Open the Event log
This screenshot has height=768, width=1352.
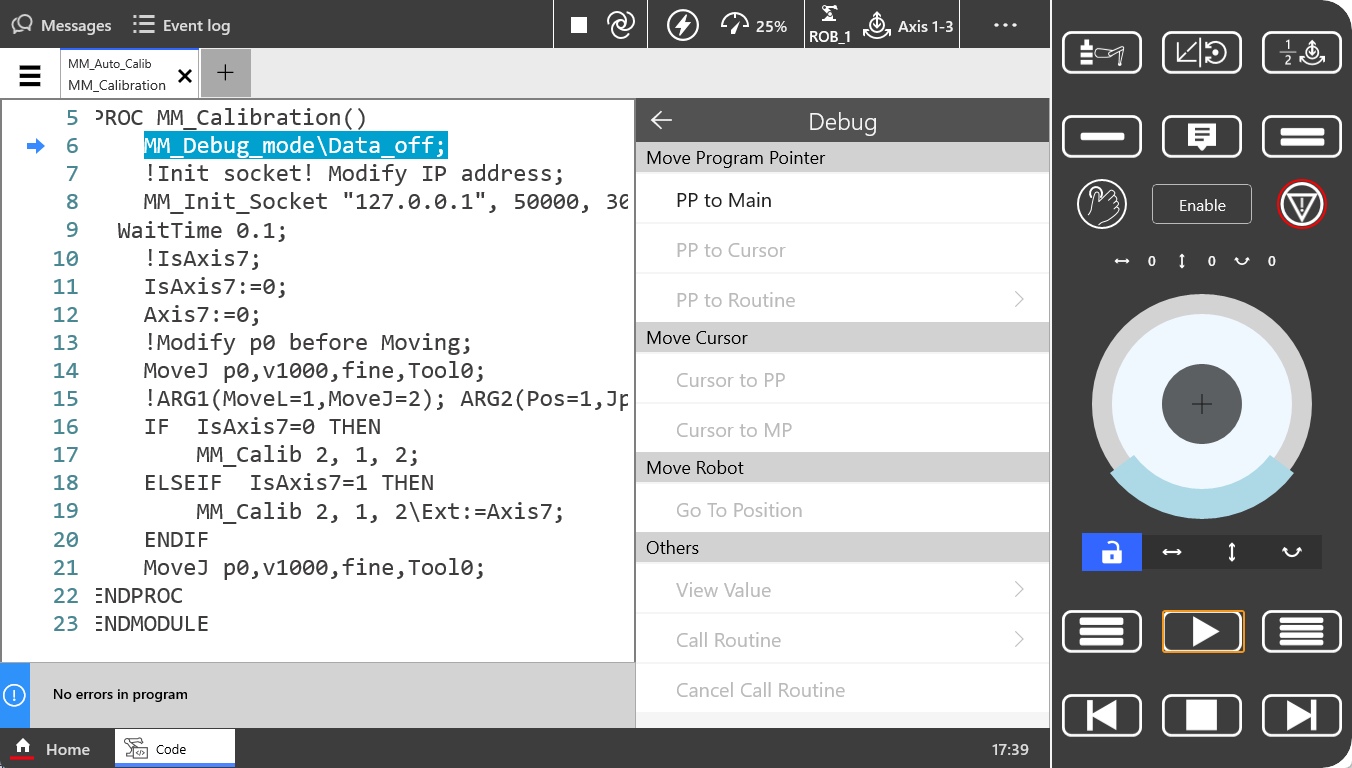[181, 25]
